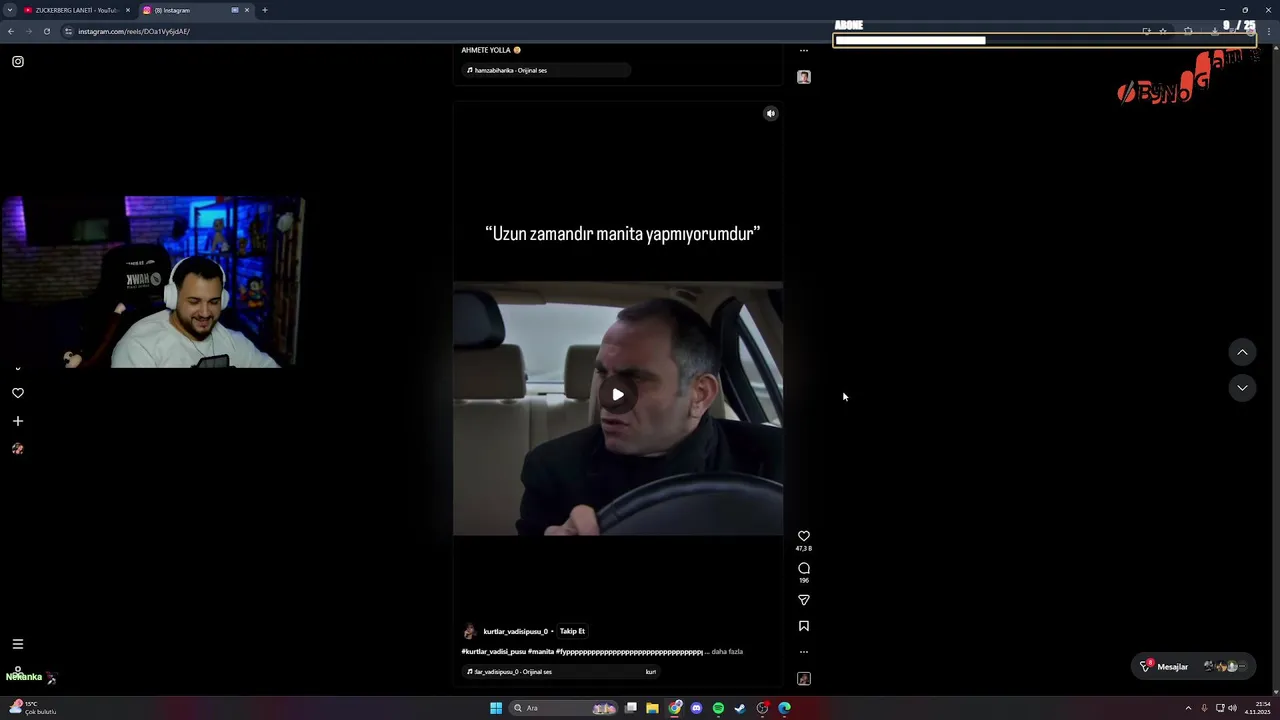The width and height of the screenshot is (1280, 720).
Task: Click the Instagram logo icon in sidebar
Action: (18, 62)
